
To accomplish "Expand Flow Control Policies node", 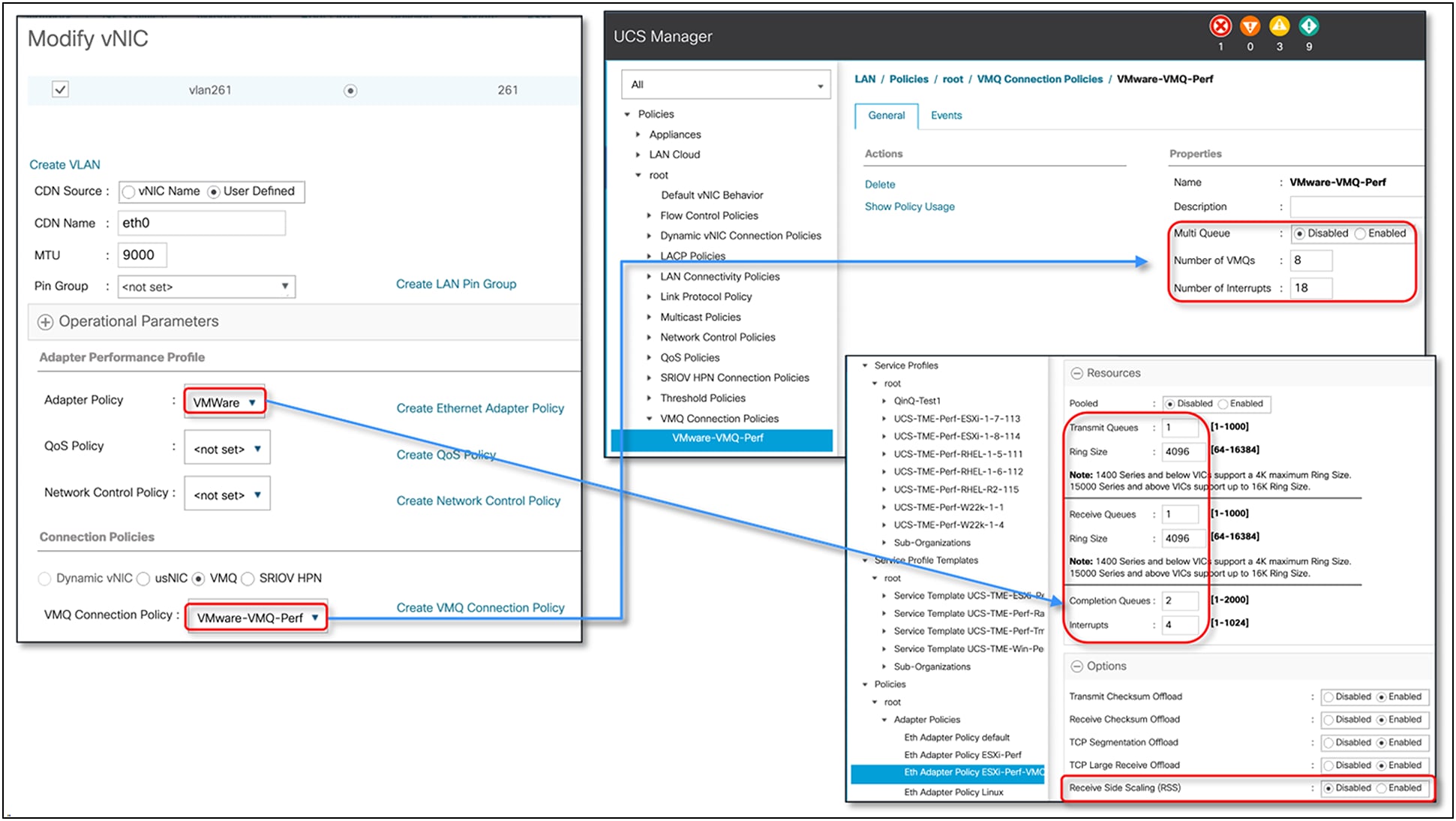I will tap(650, 215).
